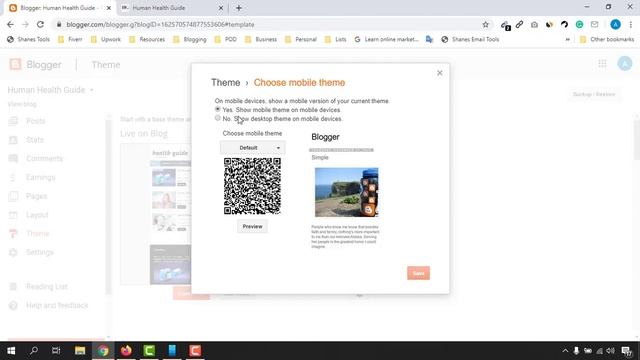The image size is (640, 360).
Task: Show hidden system tray icons
Action: pos(565,351)
